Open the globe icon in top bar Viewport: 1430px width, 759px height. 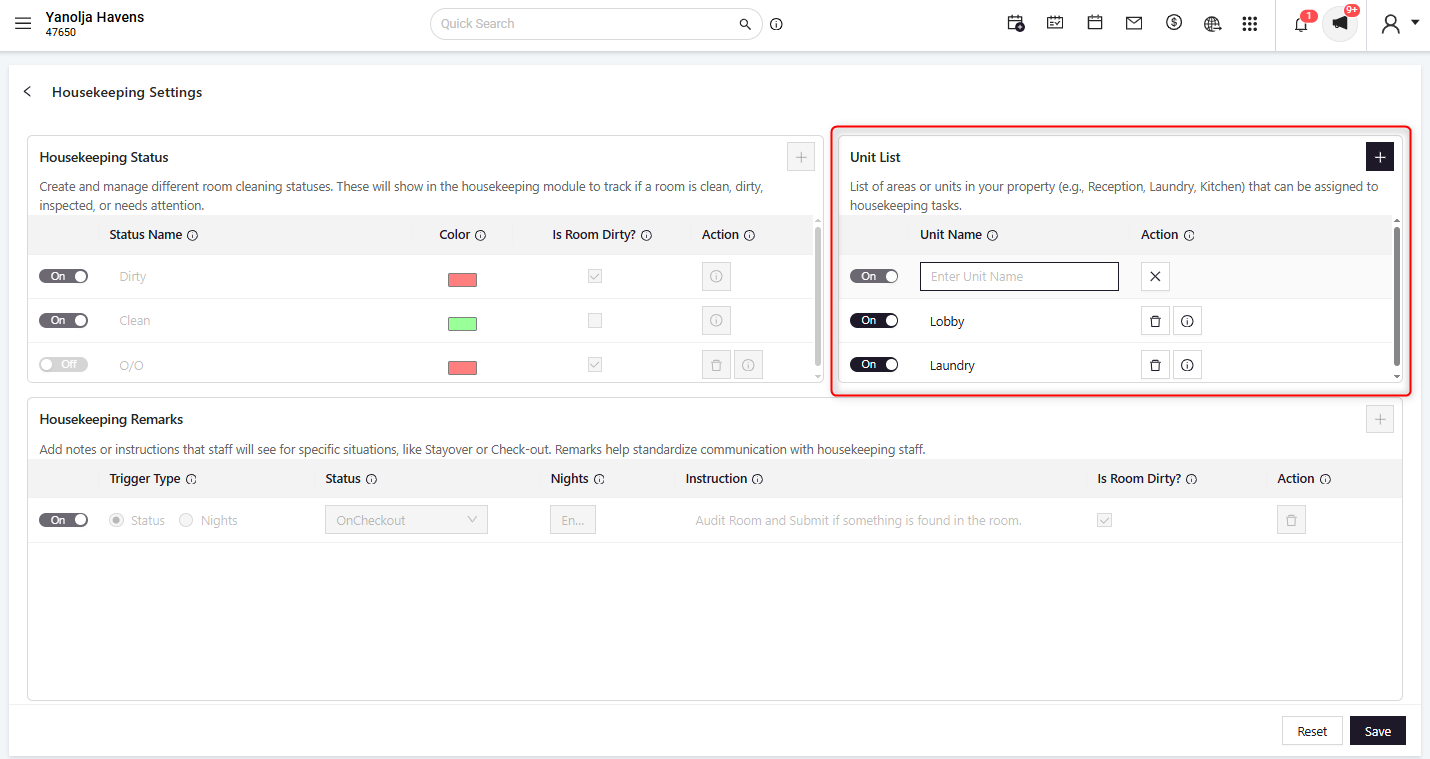pos(1213,23)
